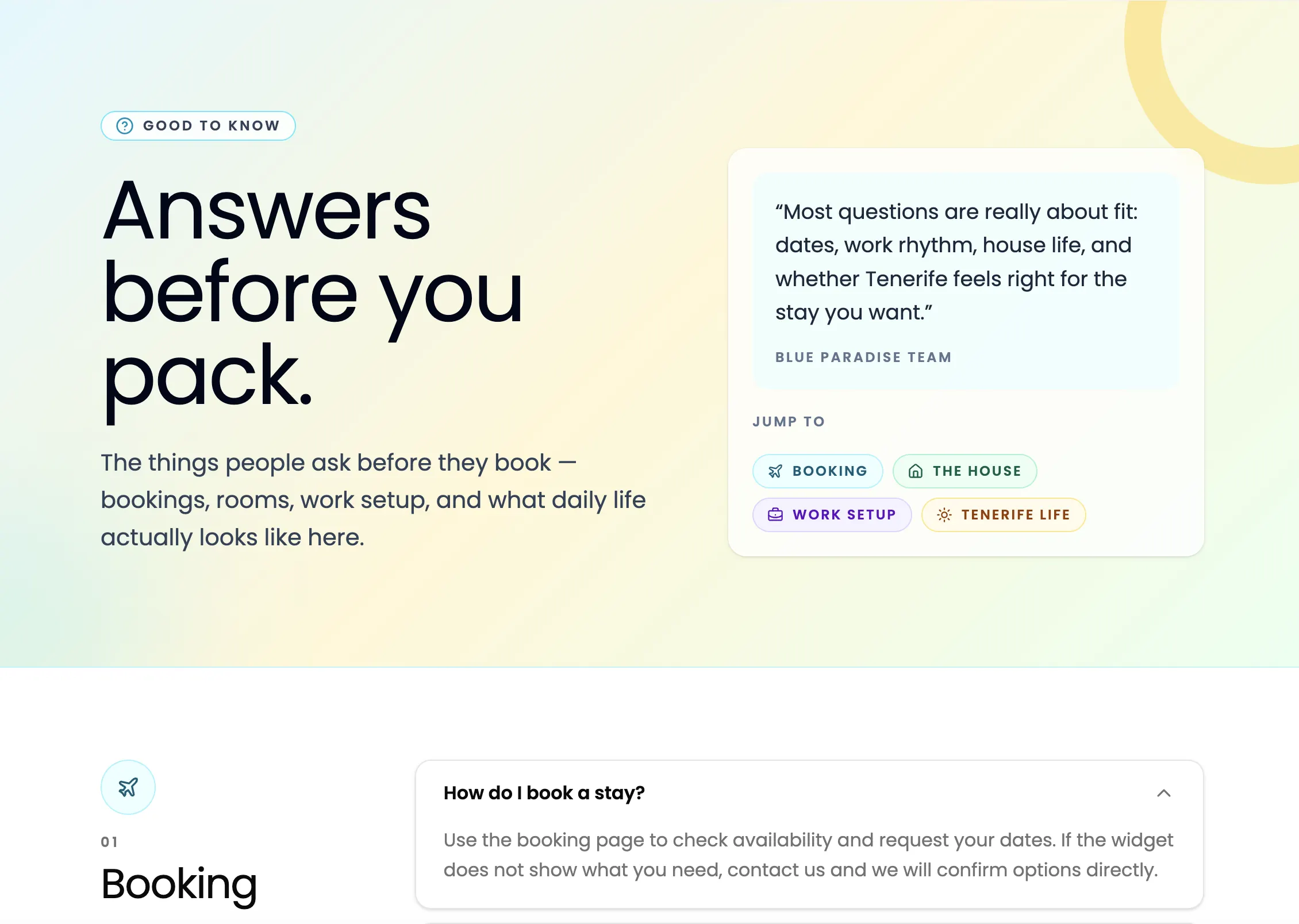Click the 'How do I book a stay?' question
The height and width of the screenshot is (924, 1299).
coord(544,793)
